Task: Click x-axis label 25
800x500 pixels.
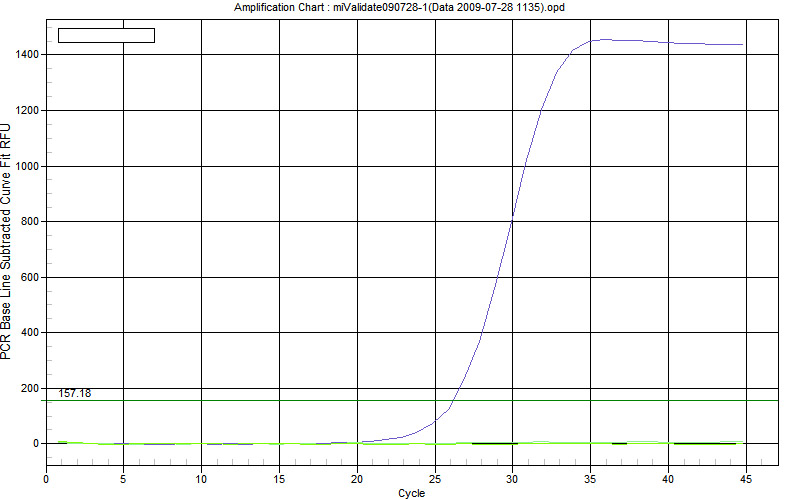Action: [435, 479]
